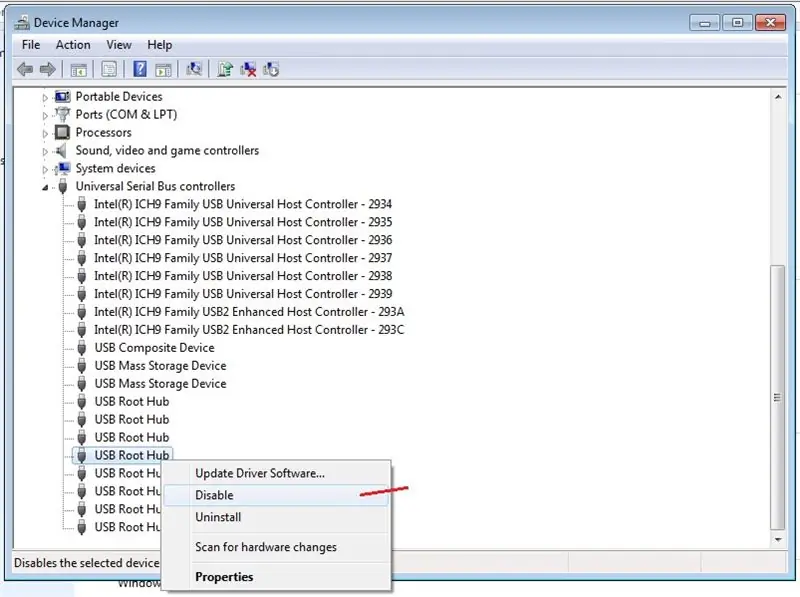
Task: Click the Processors category icon
Action: click(62, 132)
